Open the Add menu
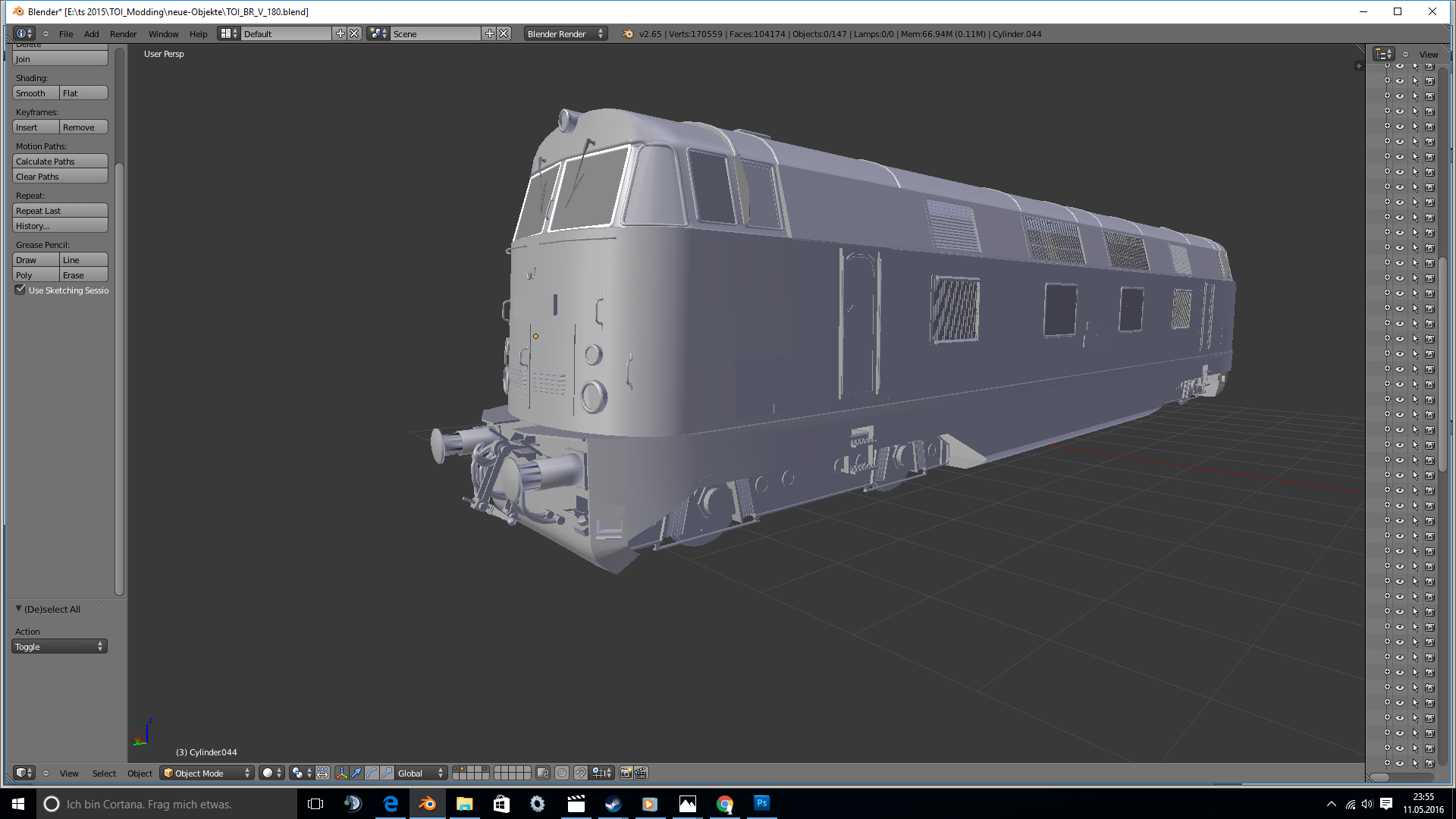Screen dimensions: 1456x819 (91, 33)
